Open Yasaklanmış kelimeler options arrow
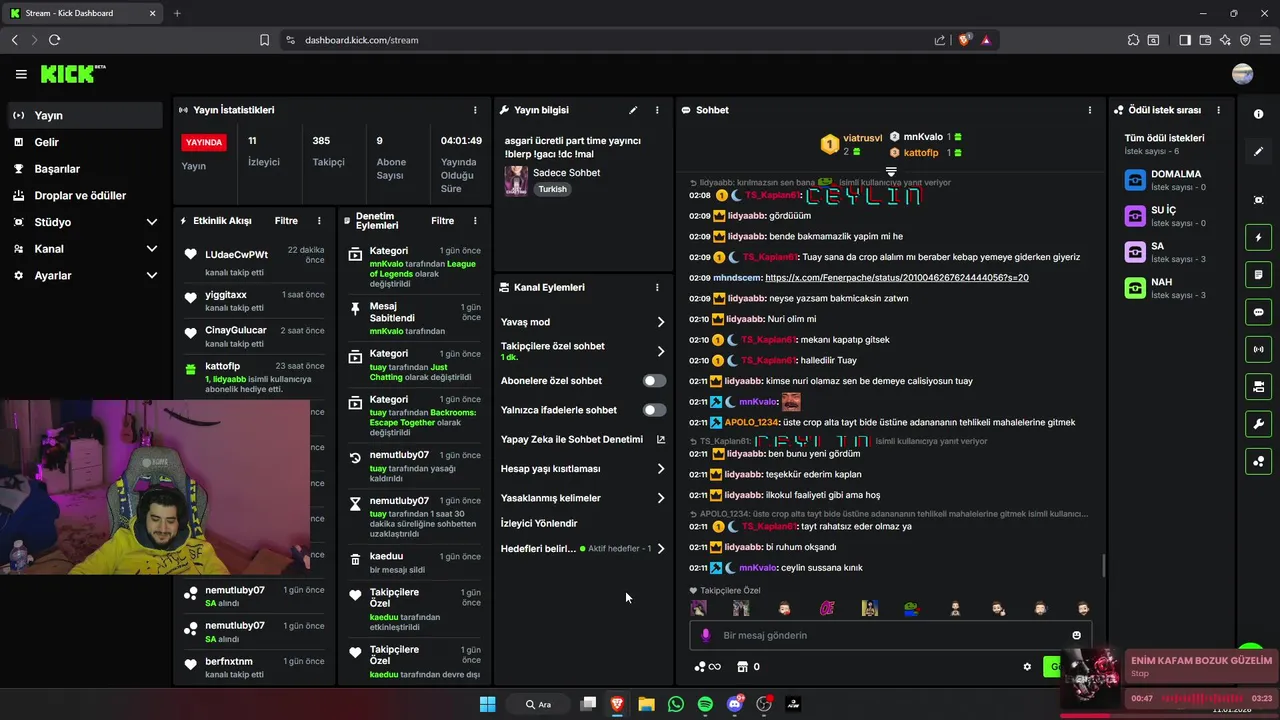The height and width of the screenshot is (720, 1280). pos(661,498)
